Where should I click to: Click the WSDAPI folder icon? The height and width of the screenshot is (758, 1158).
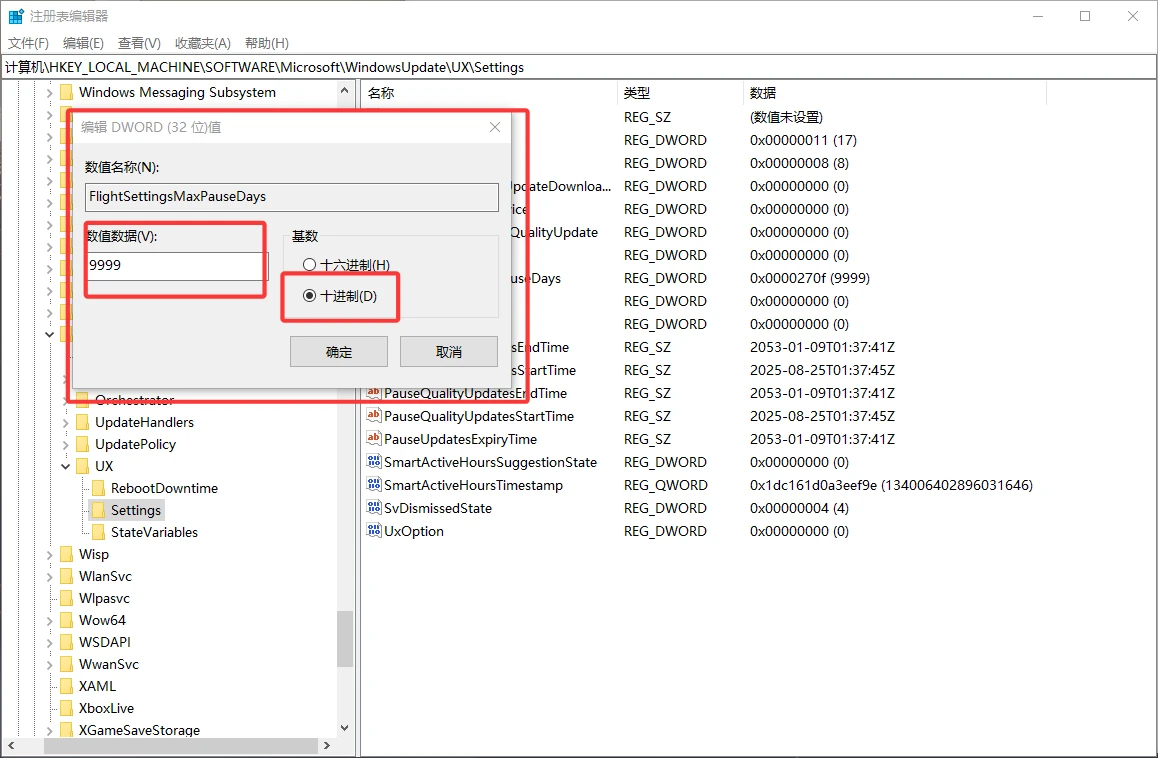66,642
